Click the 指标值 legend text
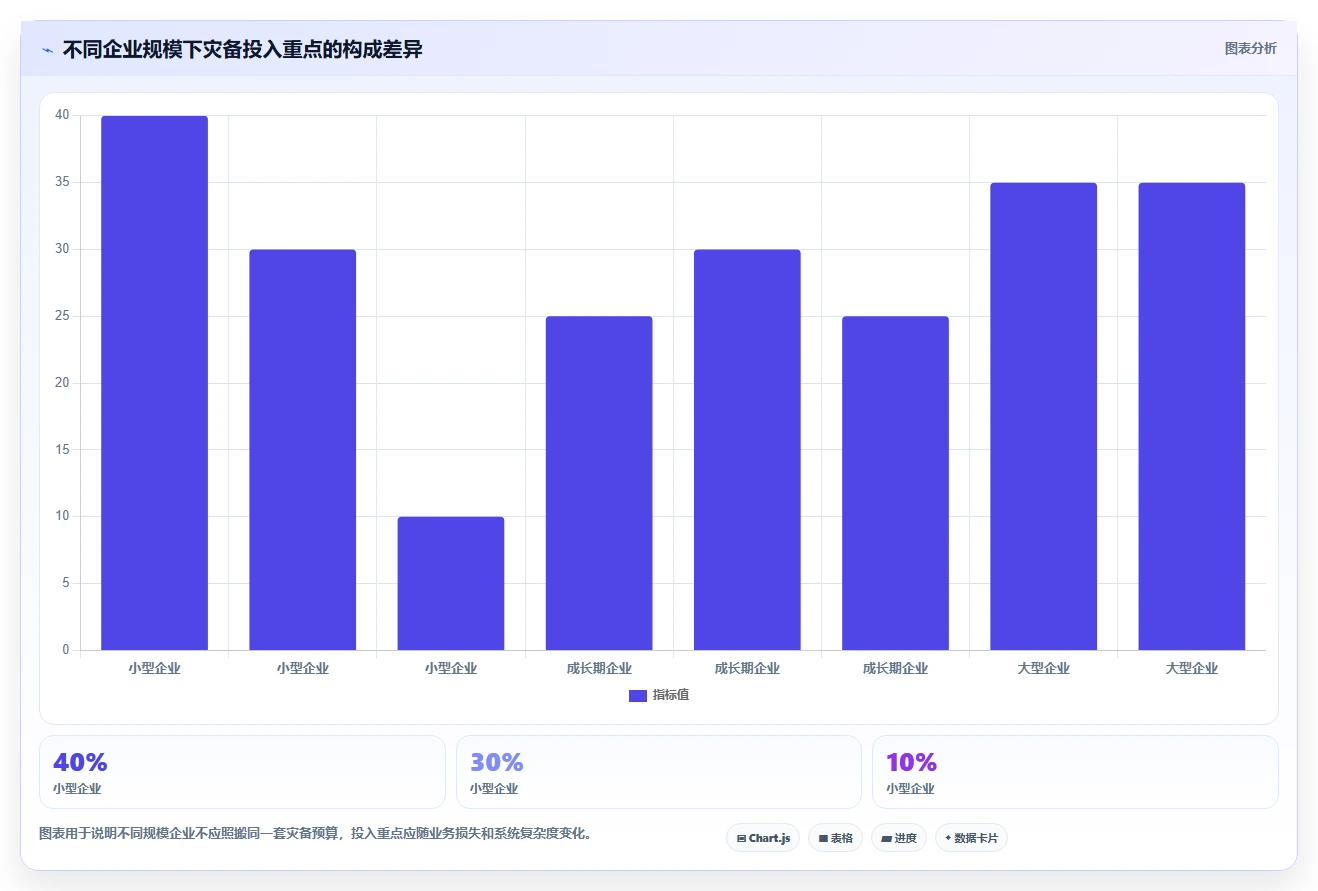This screenshot has height=891, width=1318. pos(671,695)
